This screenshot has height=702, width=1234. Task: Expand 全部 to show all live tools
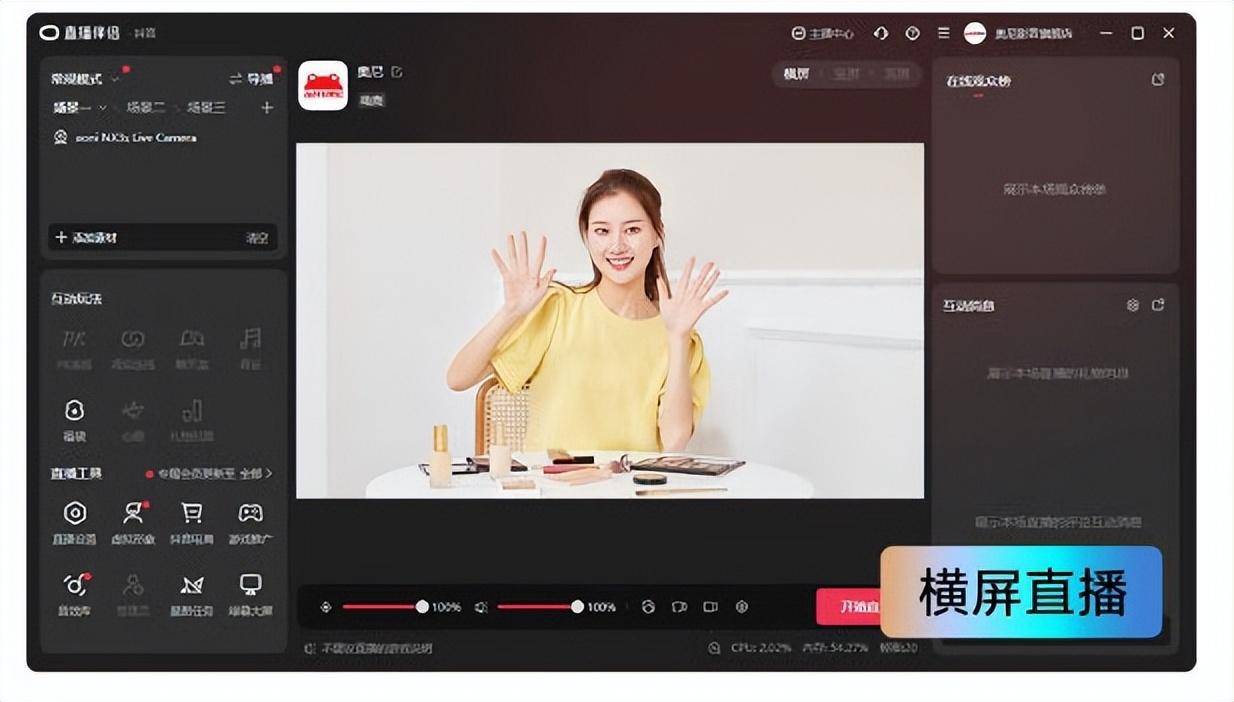point(257,473)
